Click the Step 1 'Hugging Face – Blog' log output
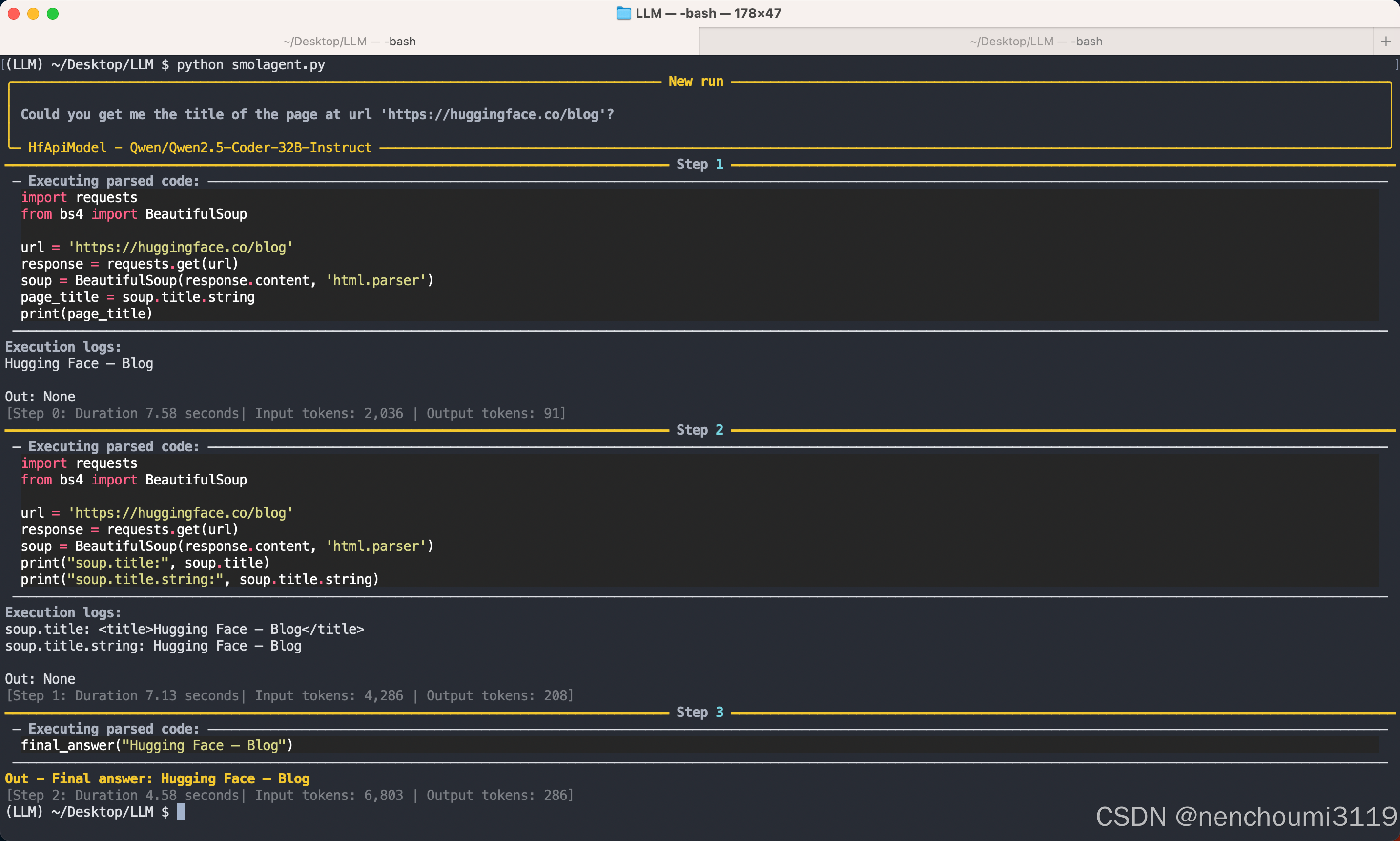 tap(79, 363)
